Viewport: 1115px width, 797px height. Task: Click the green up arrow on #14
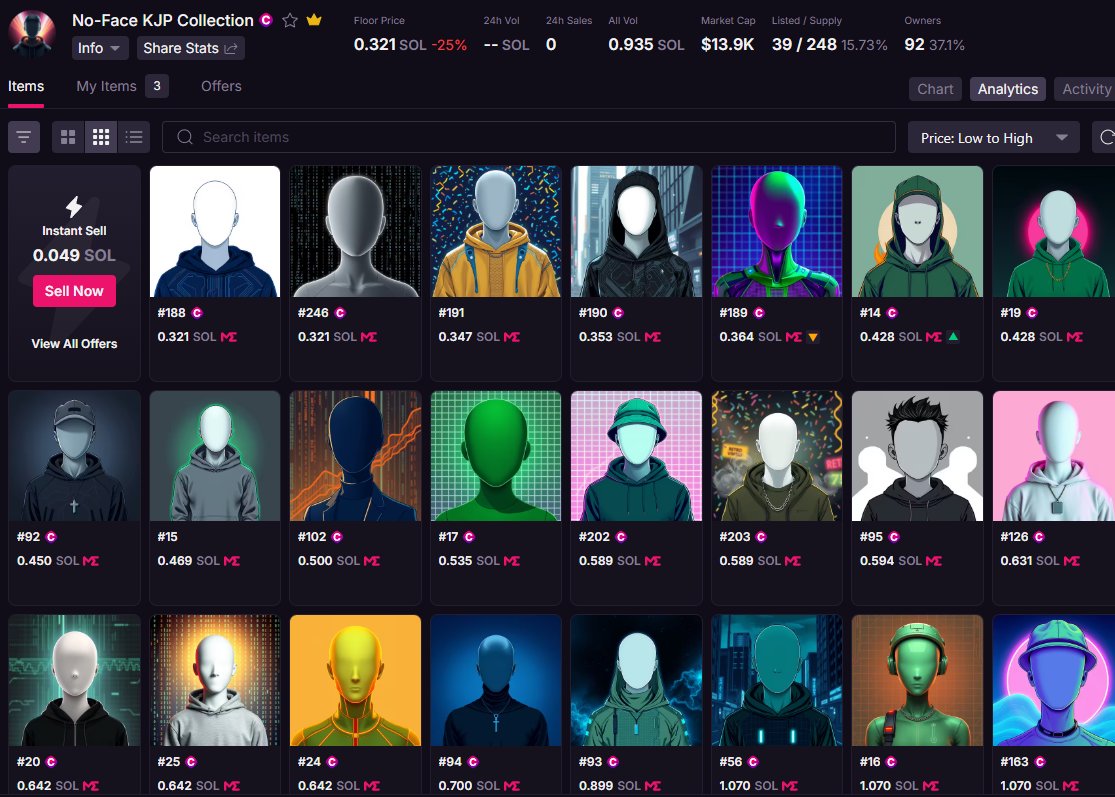coord(953,336)
